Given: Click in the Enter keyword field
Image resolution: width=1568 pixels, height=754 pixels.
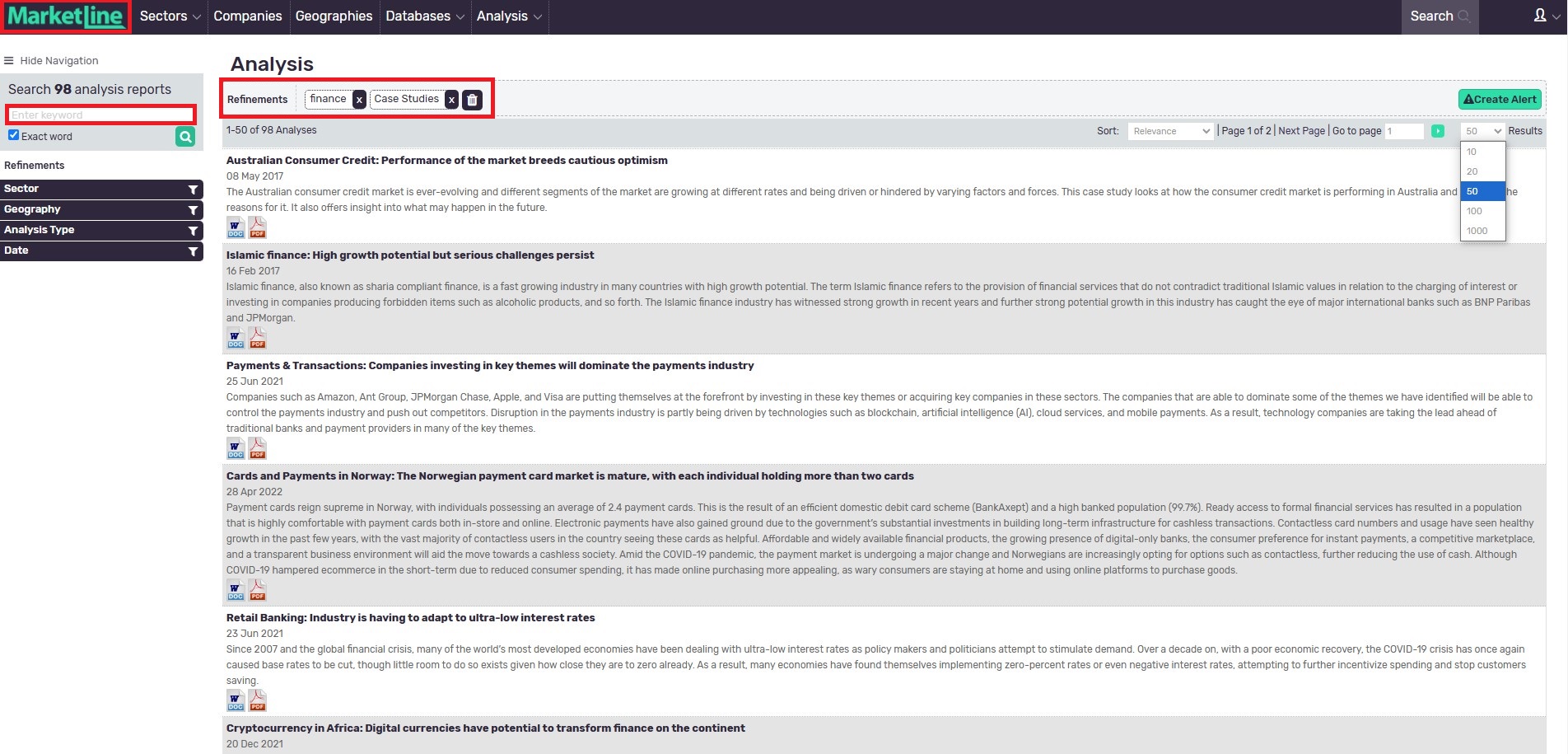Looking at the screenshot, I should click(100, 115).
